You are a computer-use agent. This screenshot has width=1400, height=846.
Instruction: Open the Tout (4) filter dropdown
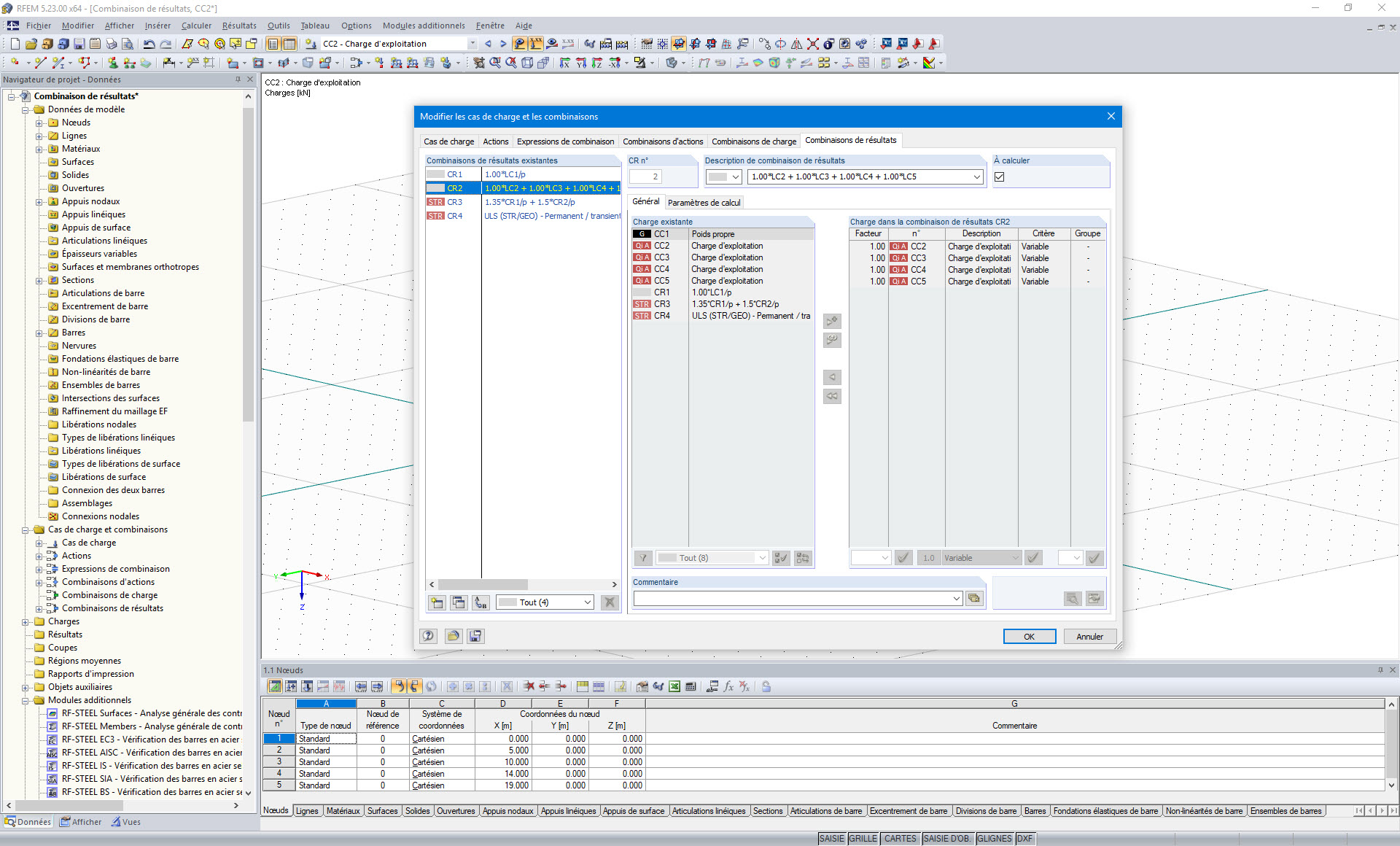coord(587,602)
